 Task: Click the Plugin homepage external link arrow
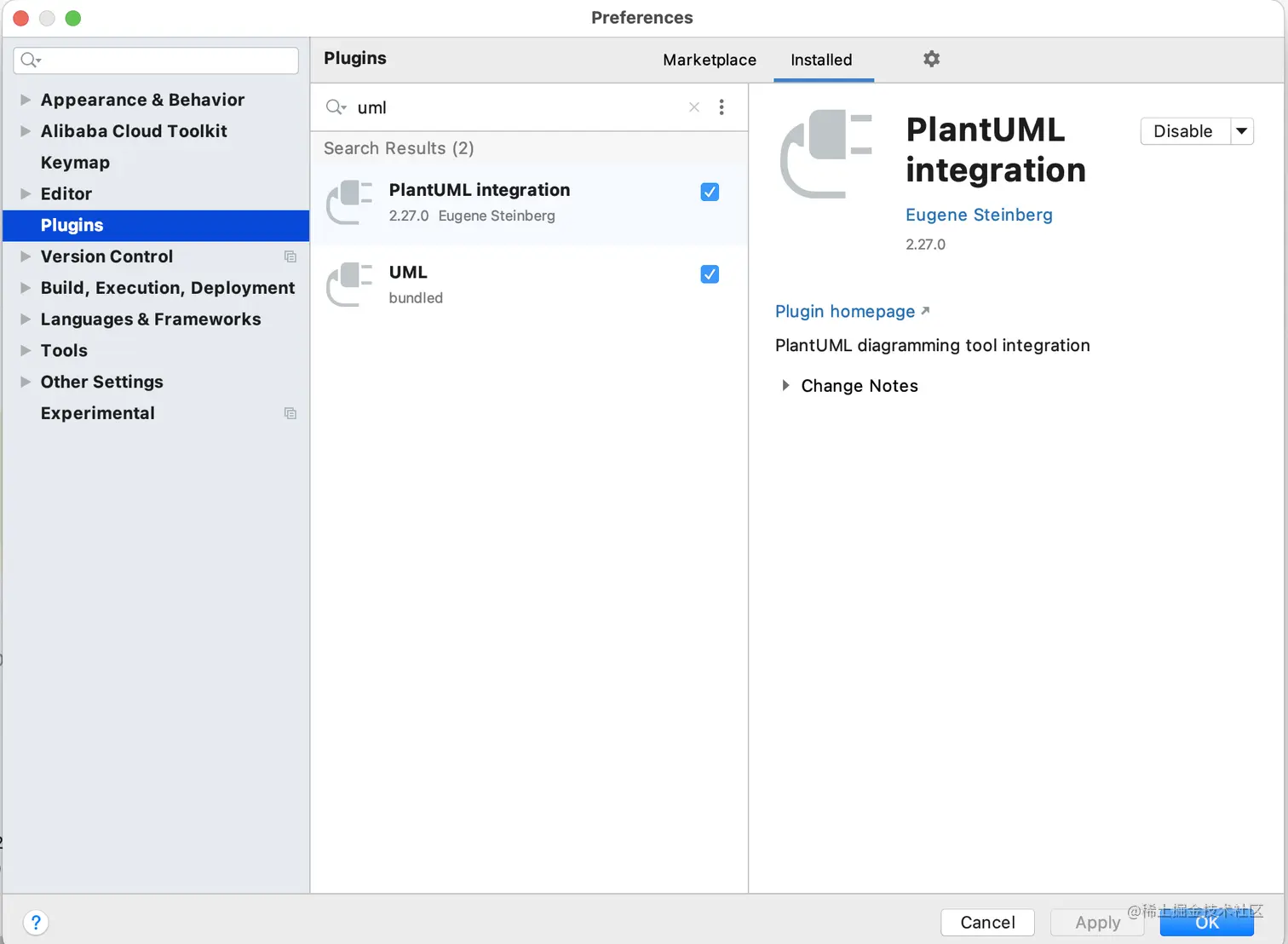click(925, 311)
